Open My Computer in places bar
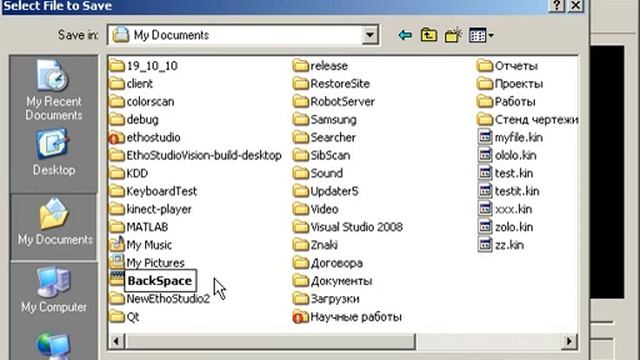 click(x=53, y=289)
